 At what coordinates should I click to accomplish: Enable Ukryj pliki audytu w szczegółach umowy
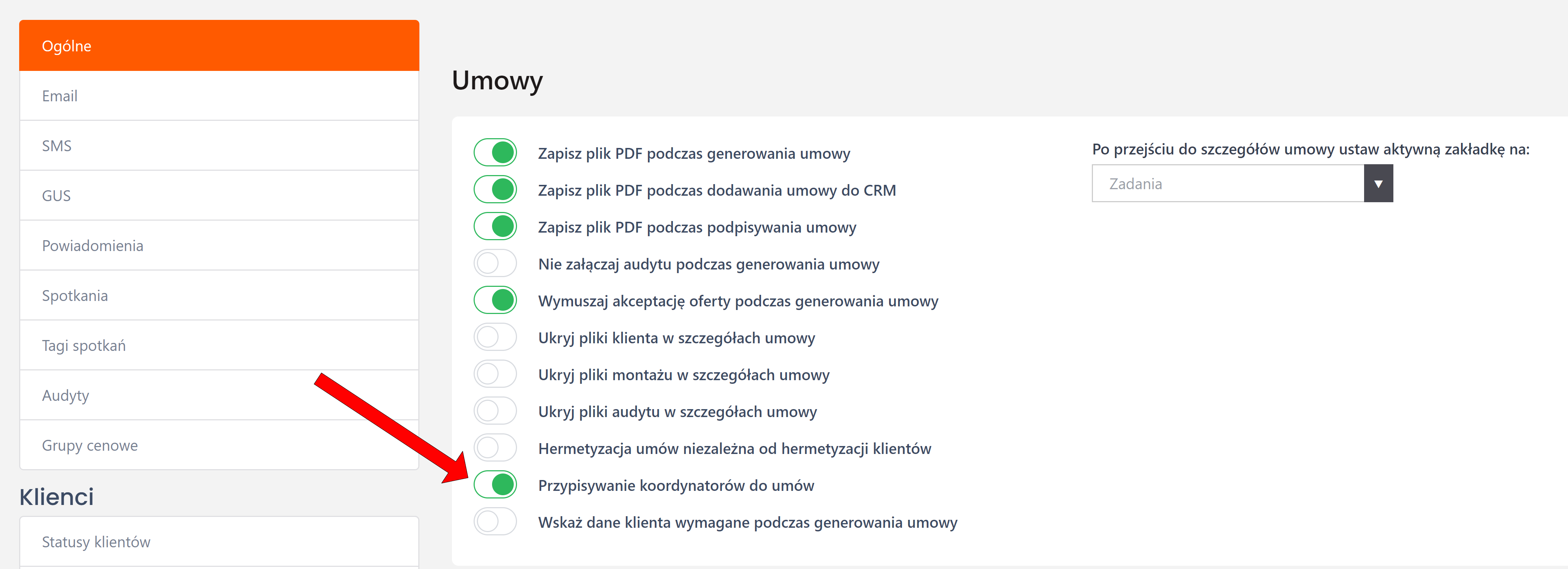[x=495, y=411]
